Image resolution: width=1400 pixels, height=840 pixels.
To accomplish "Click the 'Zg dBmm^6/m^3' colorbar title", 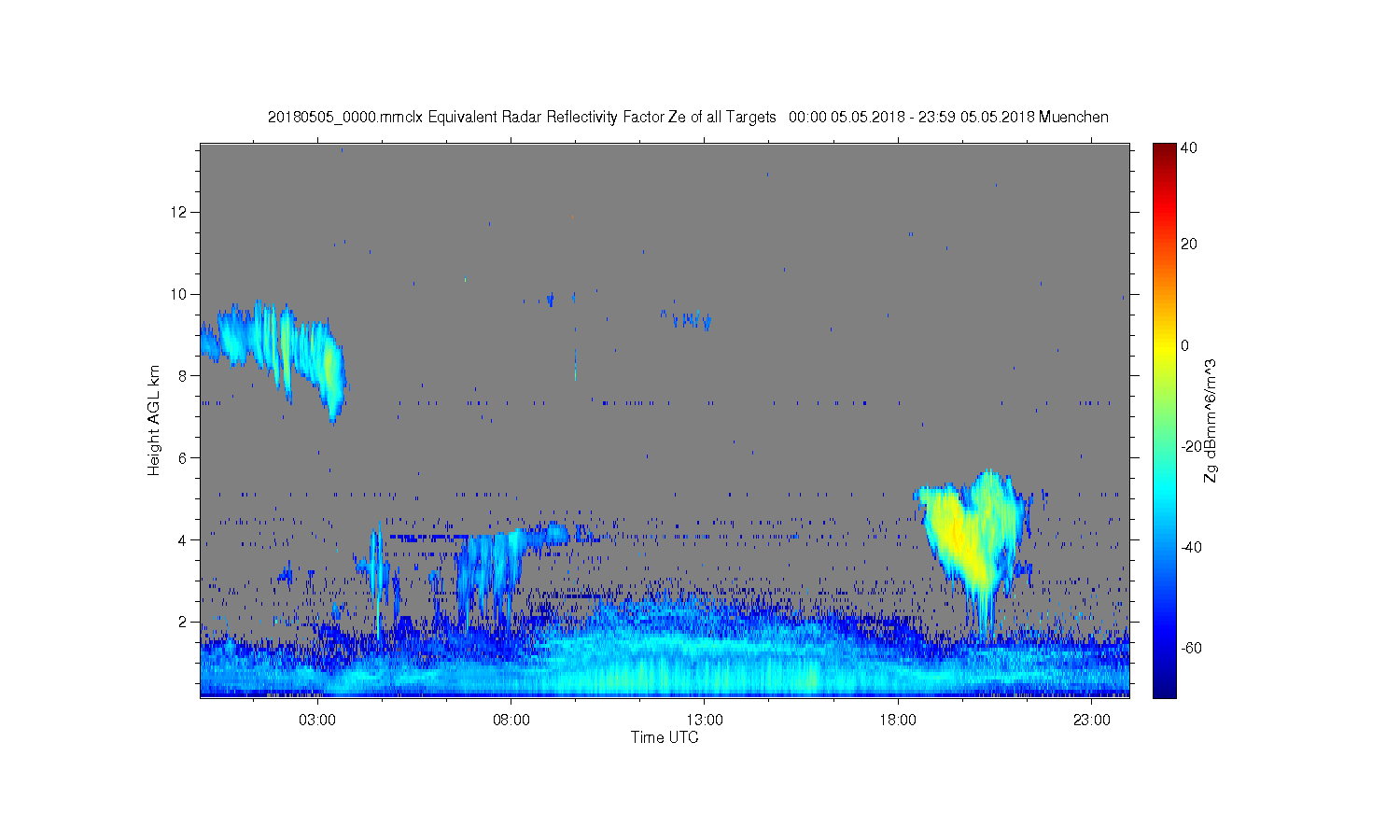I will click(1211, 420).
